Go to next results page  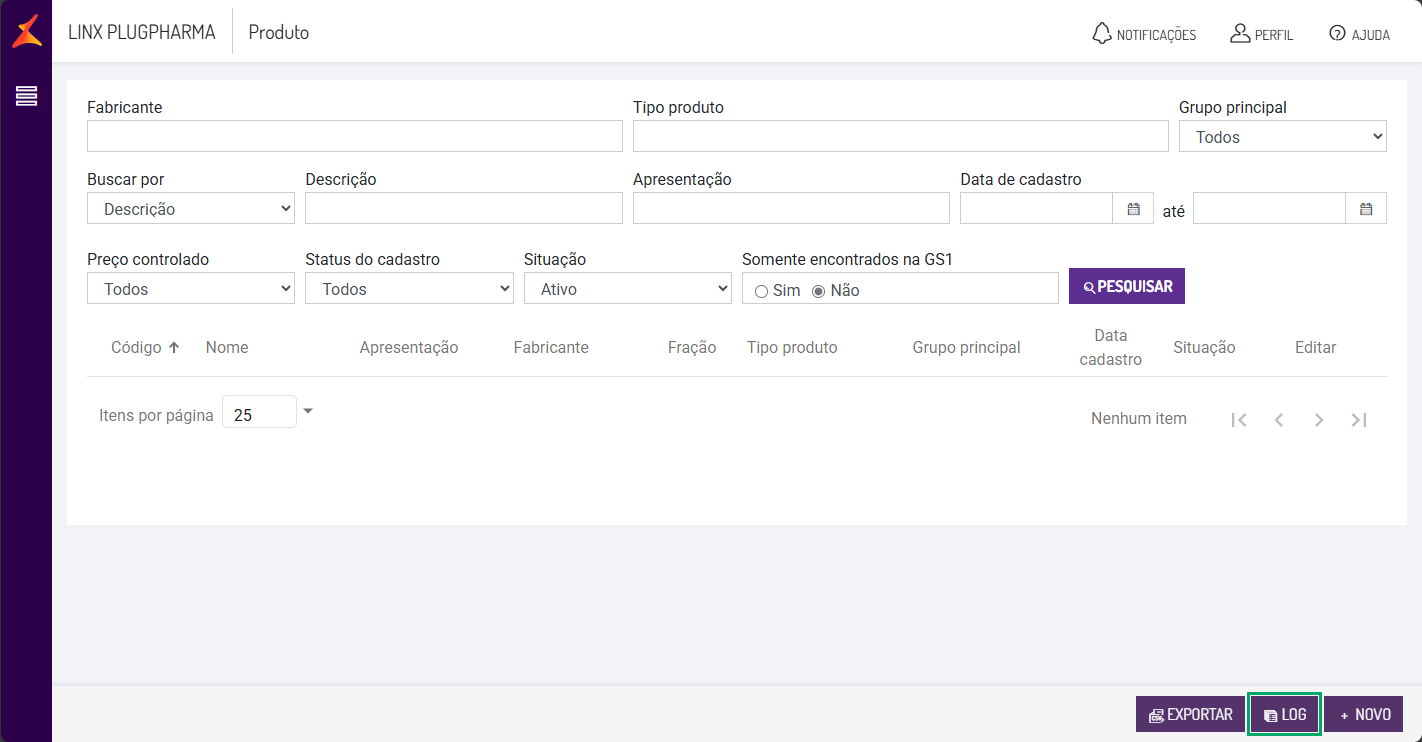click(x=1319, y=420)
